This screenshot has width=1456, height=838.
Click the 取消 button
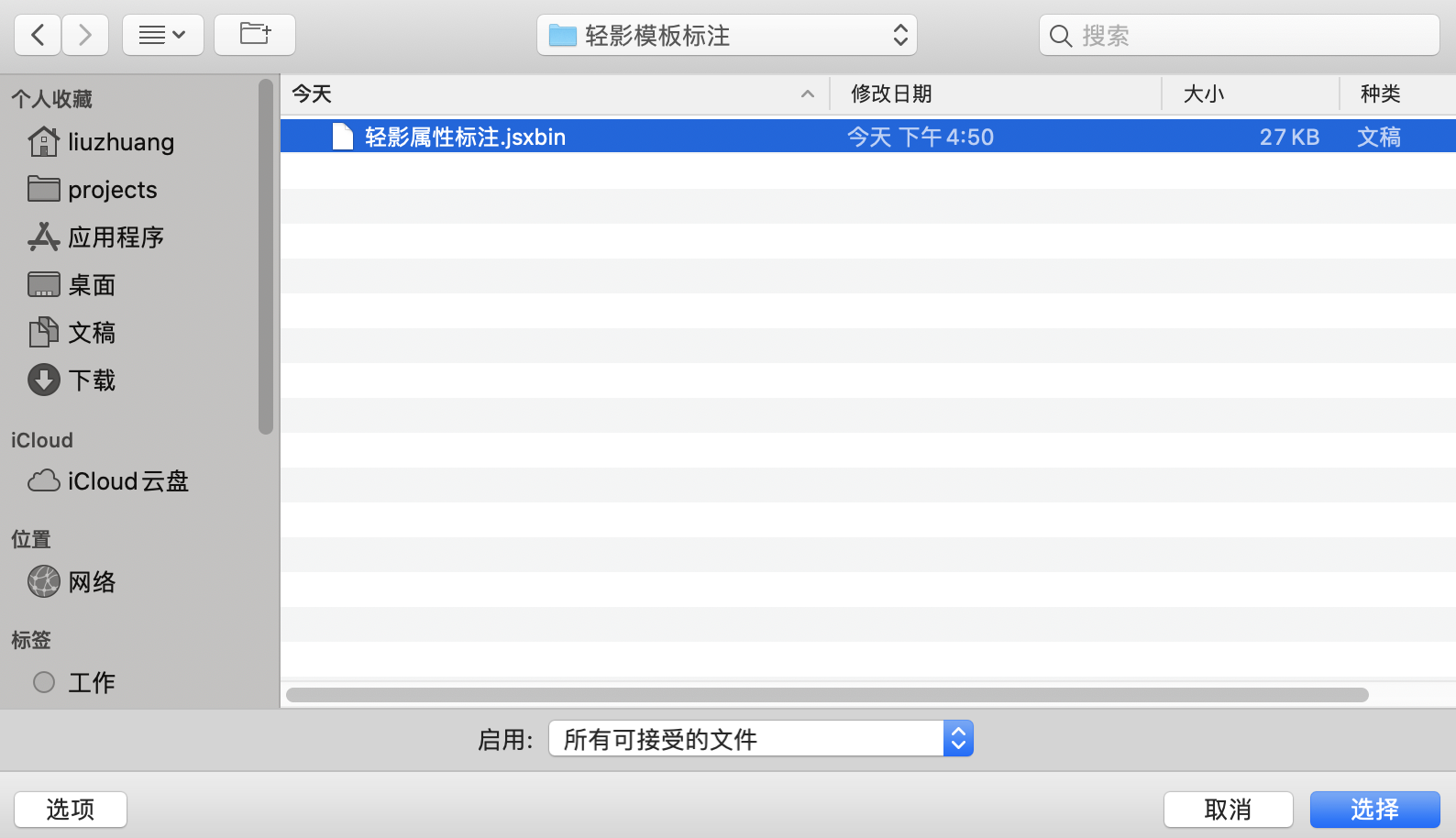[x=1228, y=810]
